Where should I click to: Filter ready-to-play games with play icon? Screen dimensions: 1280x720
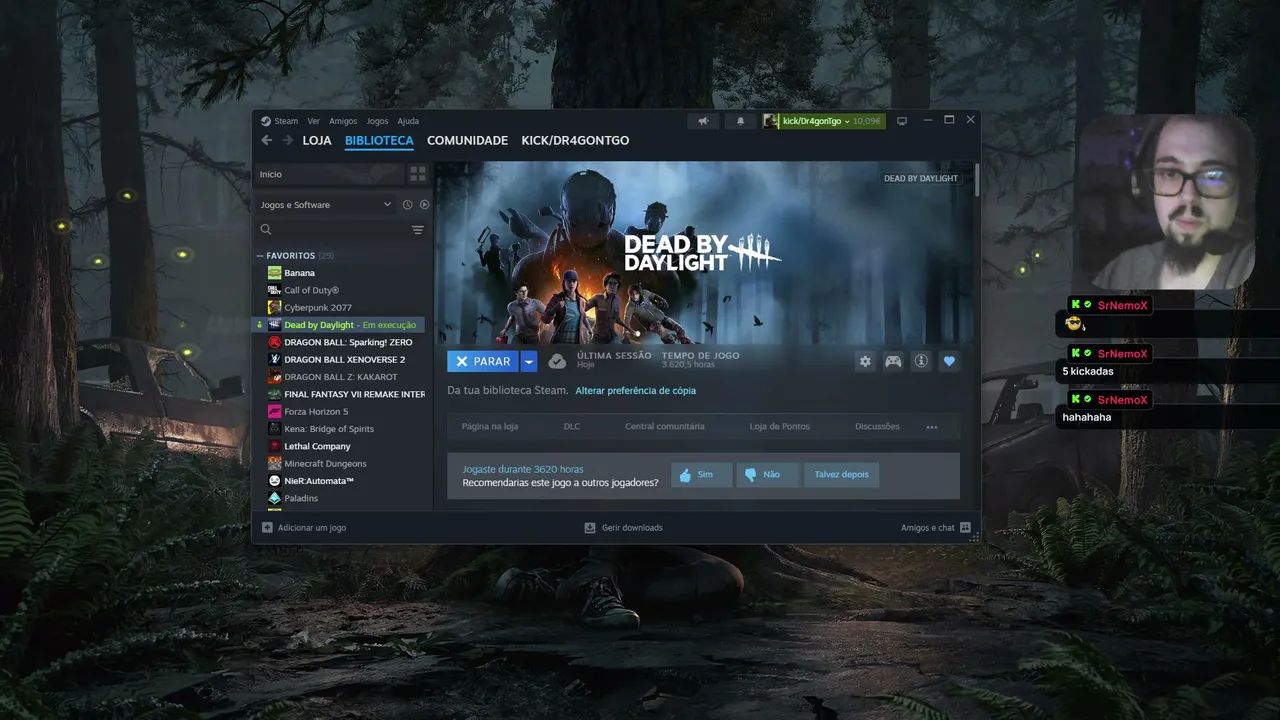click(x=424, y=205)
